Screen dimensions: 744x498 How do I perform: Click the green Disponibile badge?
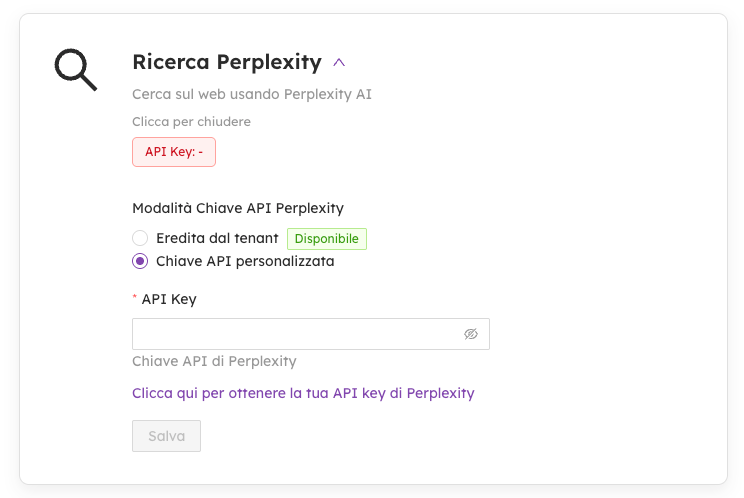(x=327, y=239)
